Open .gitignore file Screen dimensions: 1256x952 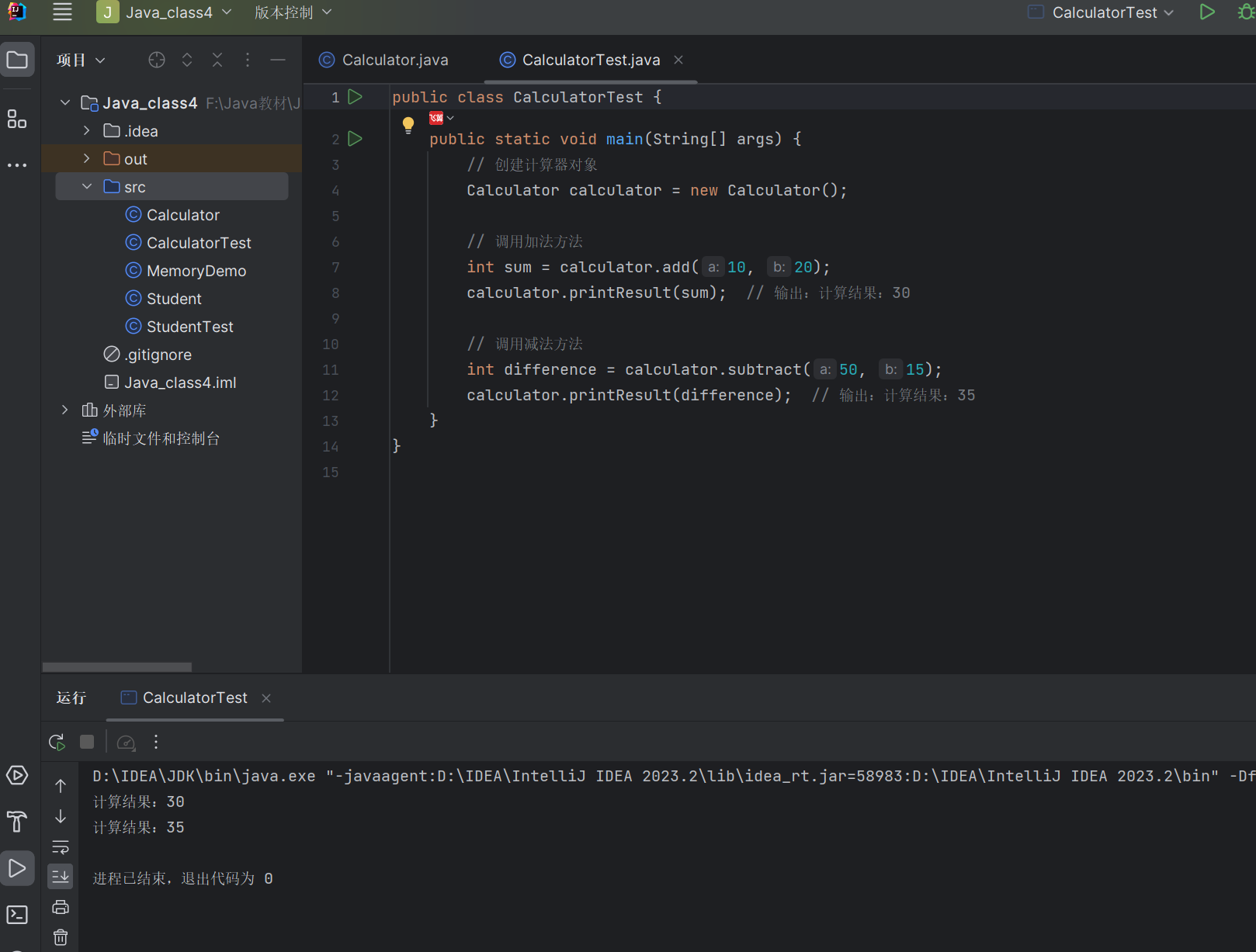tap(147, 355)
